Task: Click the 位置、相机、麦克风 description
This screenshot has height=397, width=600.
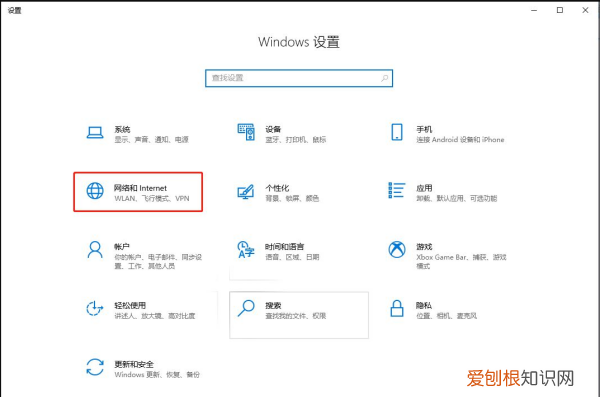Action: (x=447, y=316)
